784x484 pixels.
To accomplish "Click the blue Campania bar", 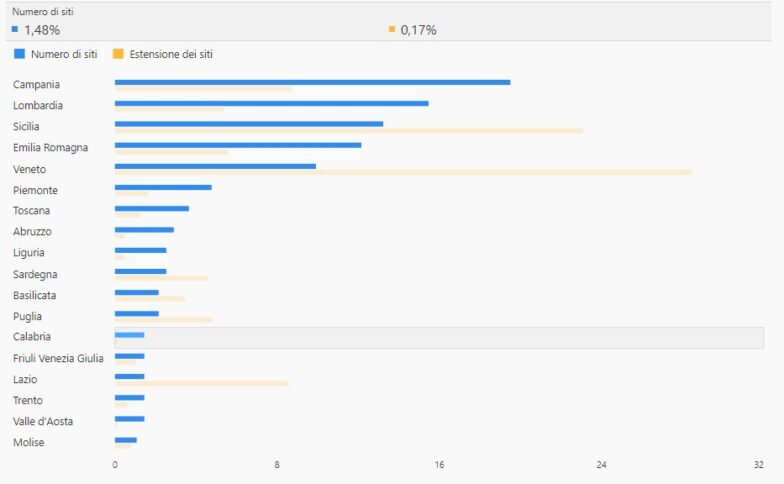I will [312, 82].
